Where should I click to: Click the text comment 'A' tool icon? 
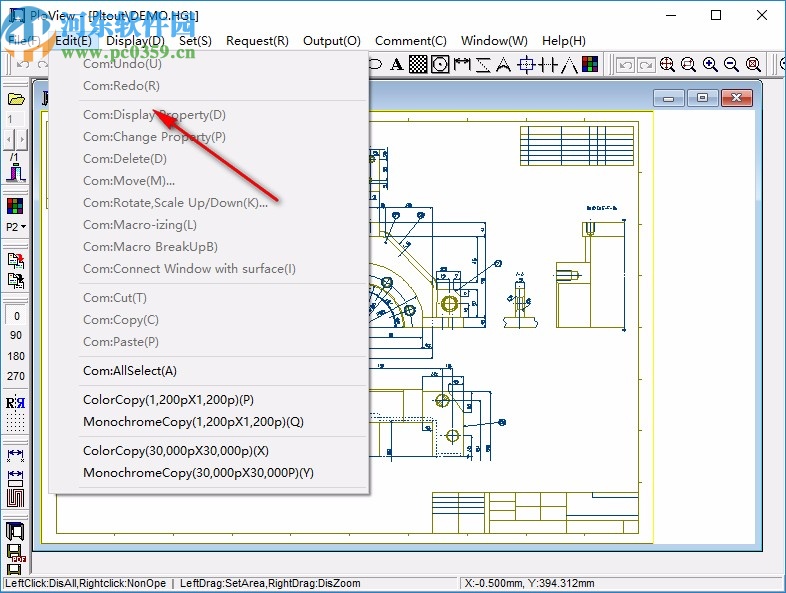pos(397,65)
